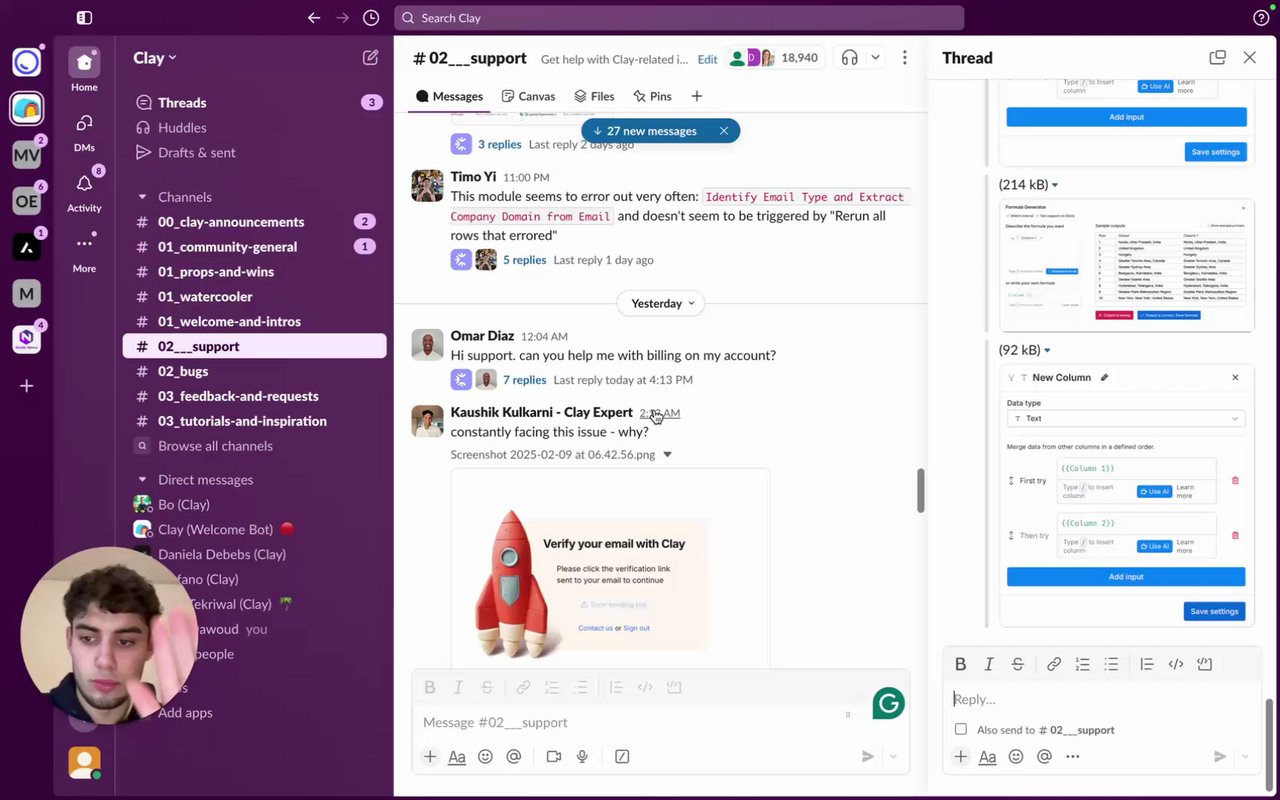Switch to the Canvas tab

[528, 97]
